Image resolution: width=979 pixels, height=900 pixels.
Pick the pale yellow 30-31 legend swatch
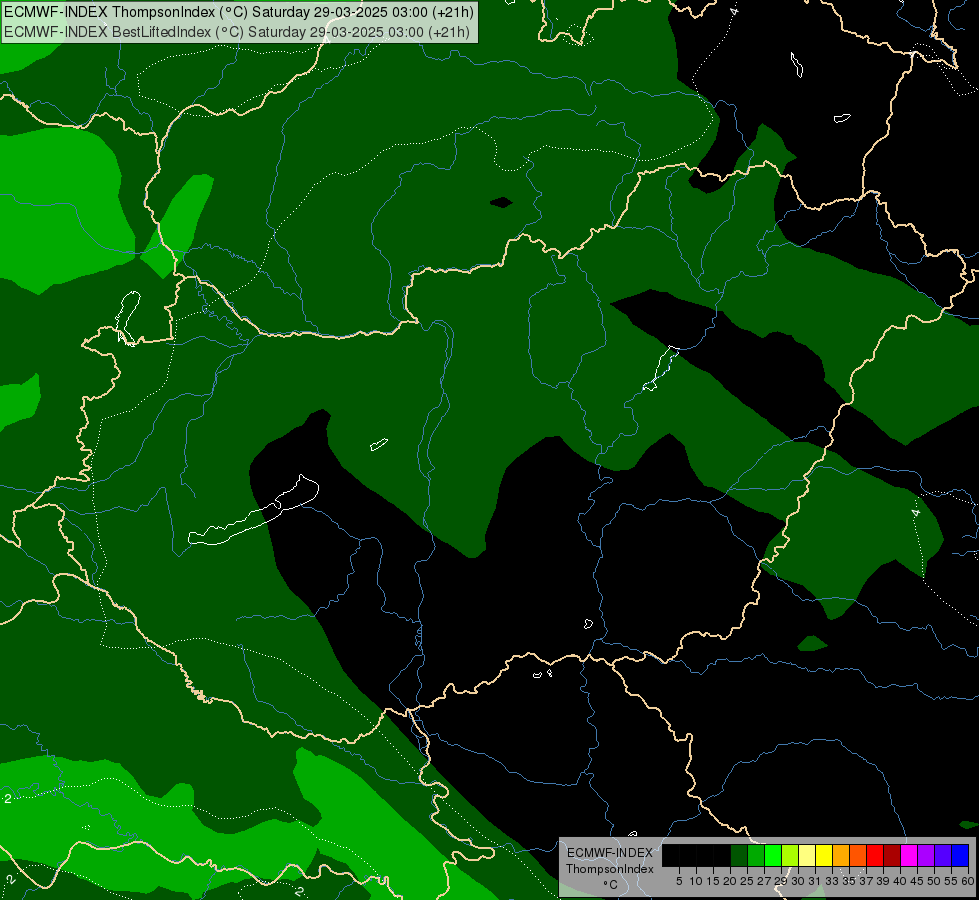coord(807,855)
